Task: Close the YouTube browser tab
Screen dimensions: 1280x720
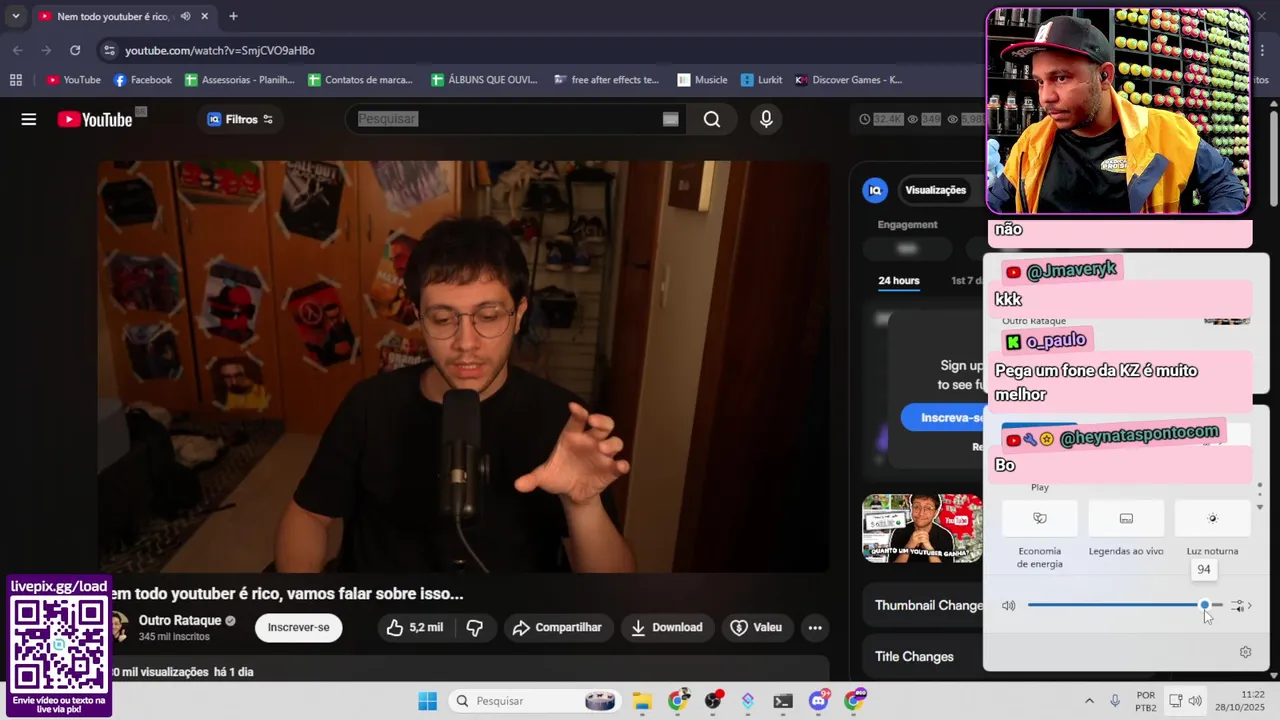Action: point(205,16)
